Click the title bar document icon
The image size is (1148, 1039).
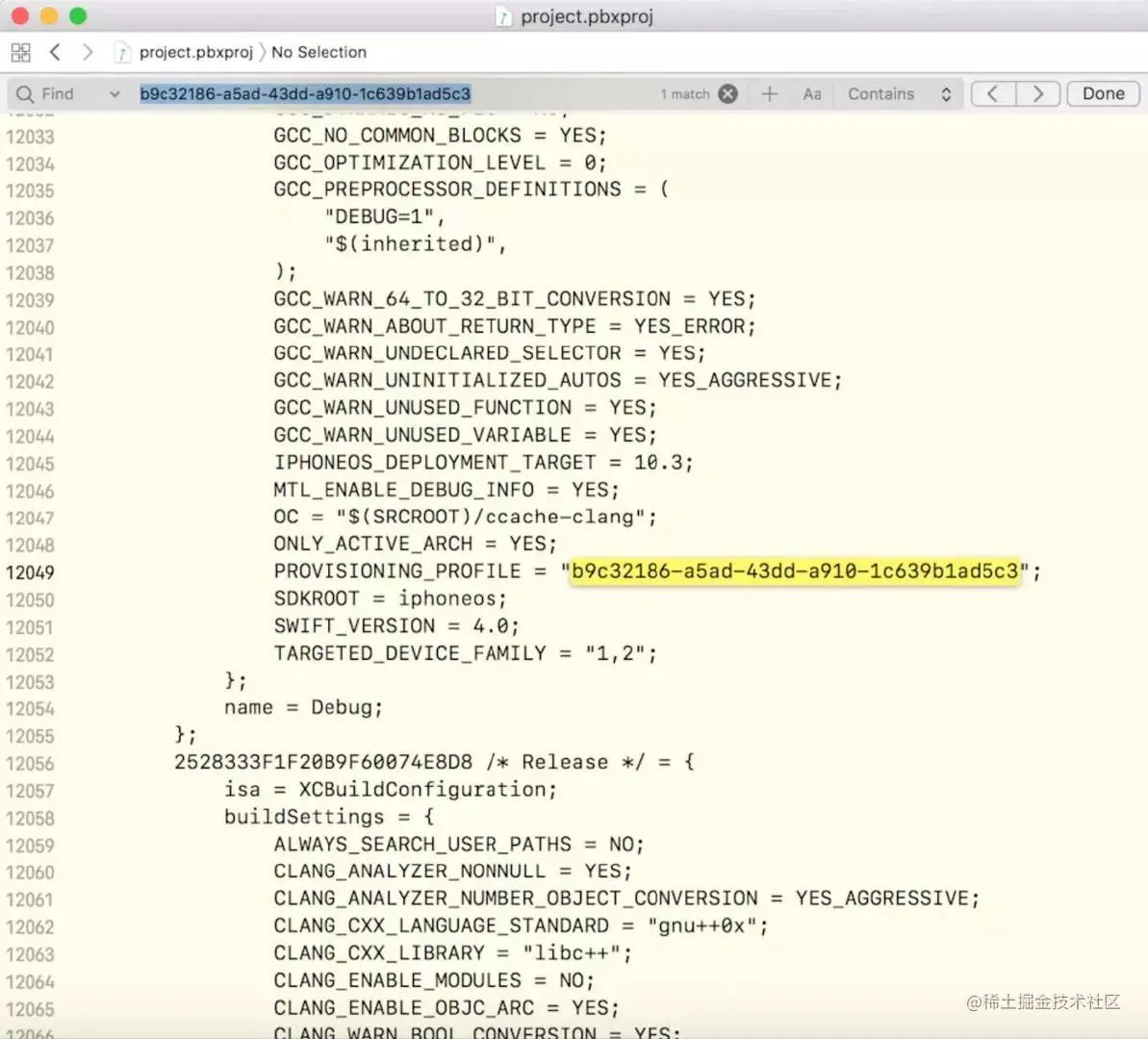point(503,16)
